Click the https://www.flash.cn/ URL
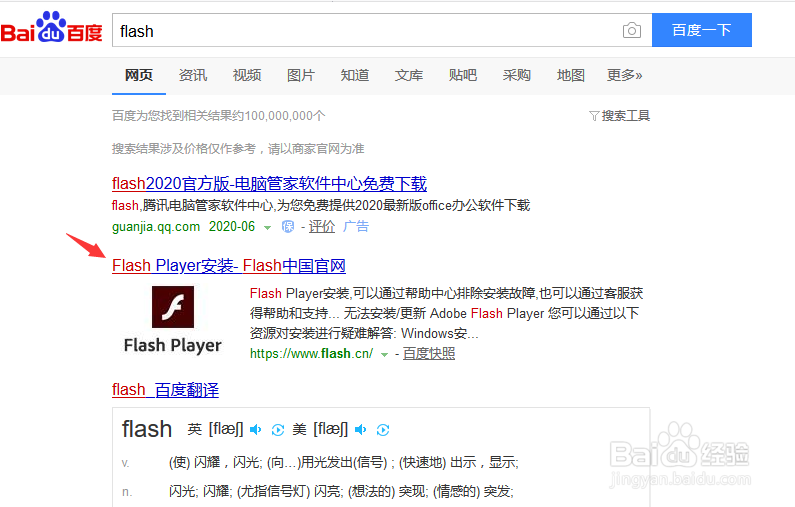 (311, 353)
